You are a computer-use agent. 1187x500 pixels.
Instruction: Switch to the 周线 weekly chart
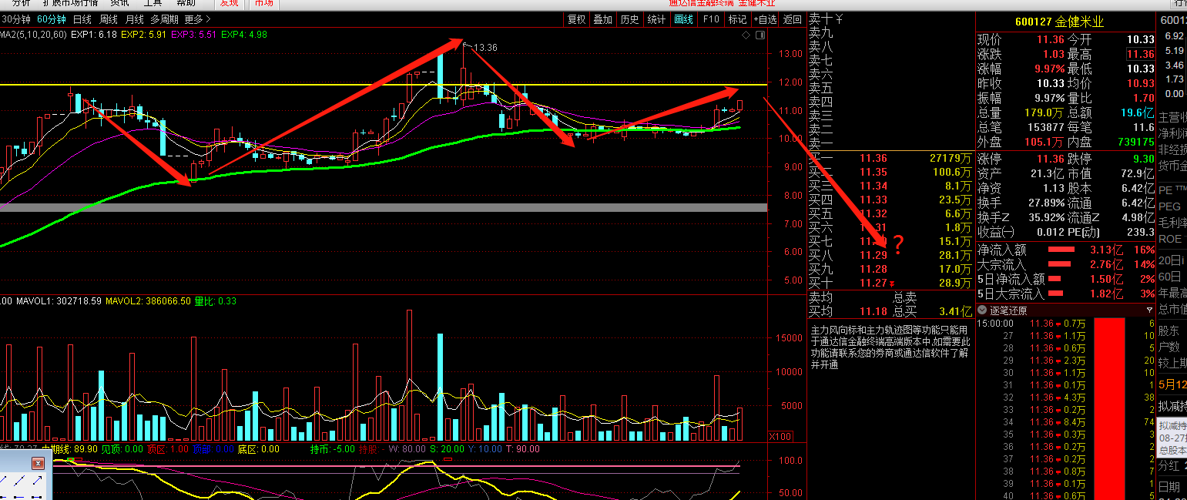click(109, 20)
